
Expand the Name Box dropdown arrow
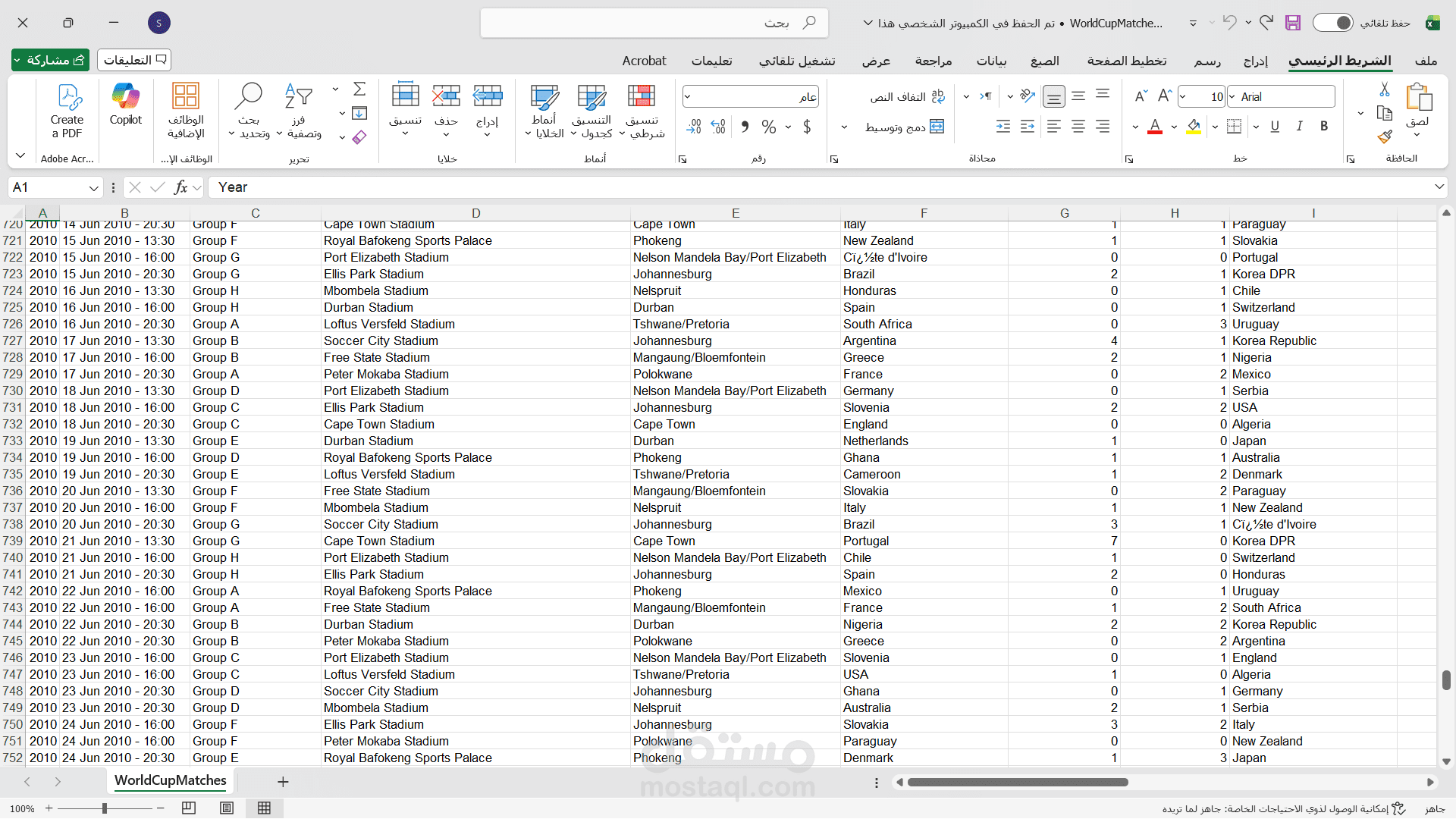click(93, 187)
